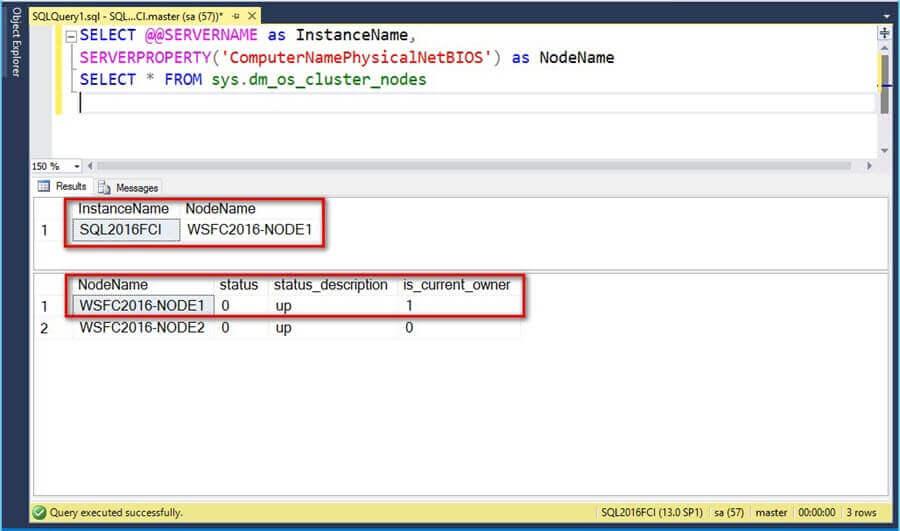Collapse the SELECT statement outline block
This screenshot has width=900, height=531.
click(71, 36)
